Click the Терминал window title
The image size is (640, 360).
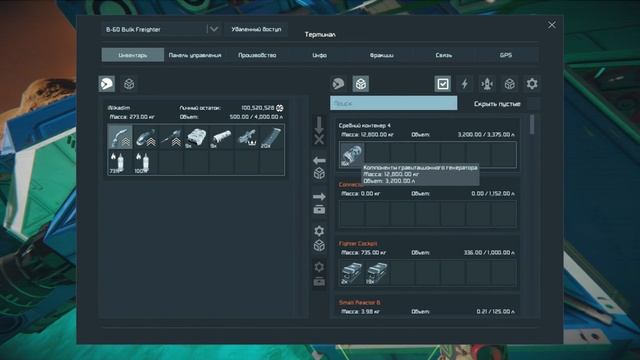coord(320,35)
